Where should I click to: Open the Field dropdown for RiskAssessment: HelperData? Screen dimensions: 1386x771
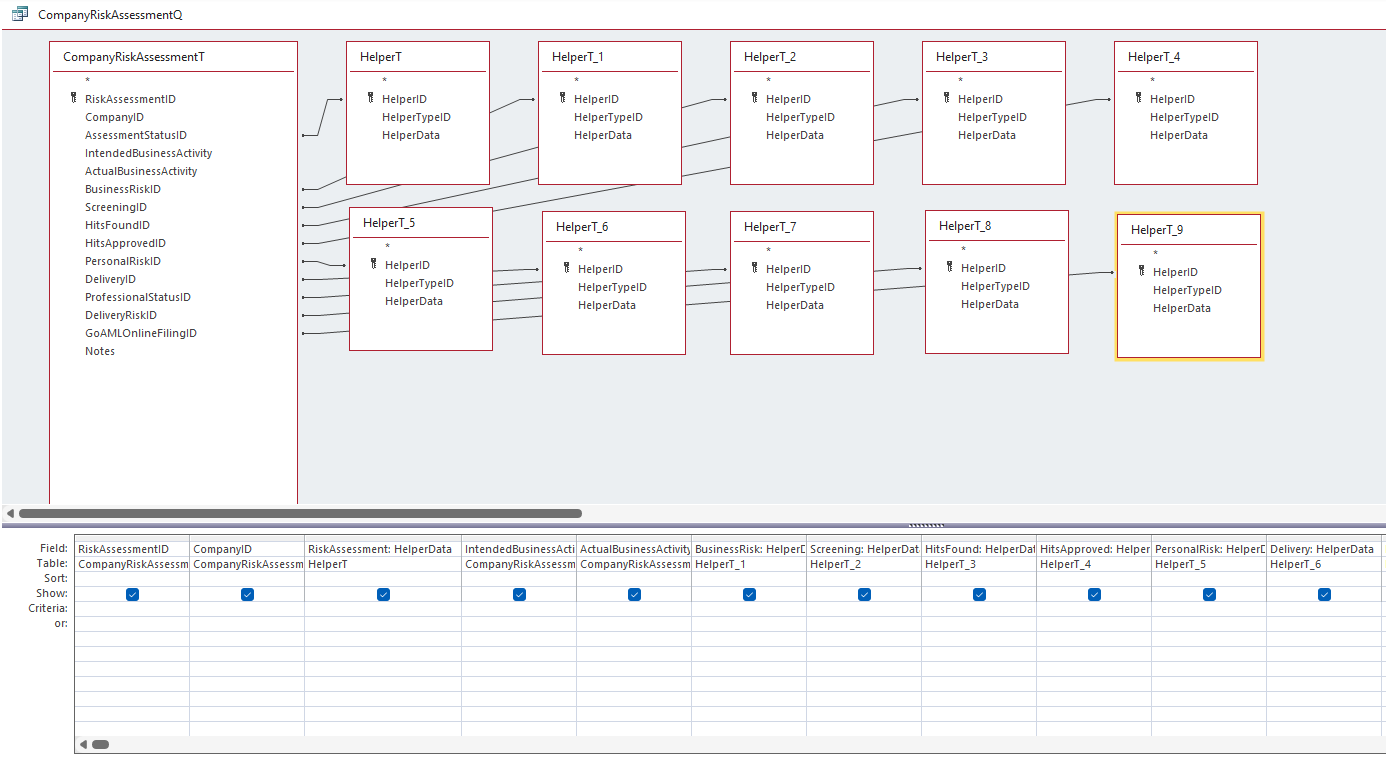tap(383, 548)
